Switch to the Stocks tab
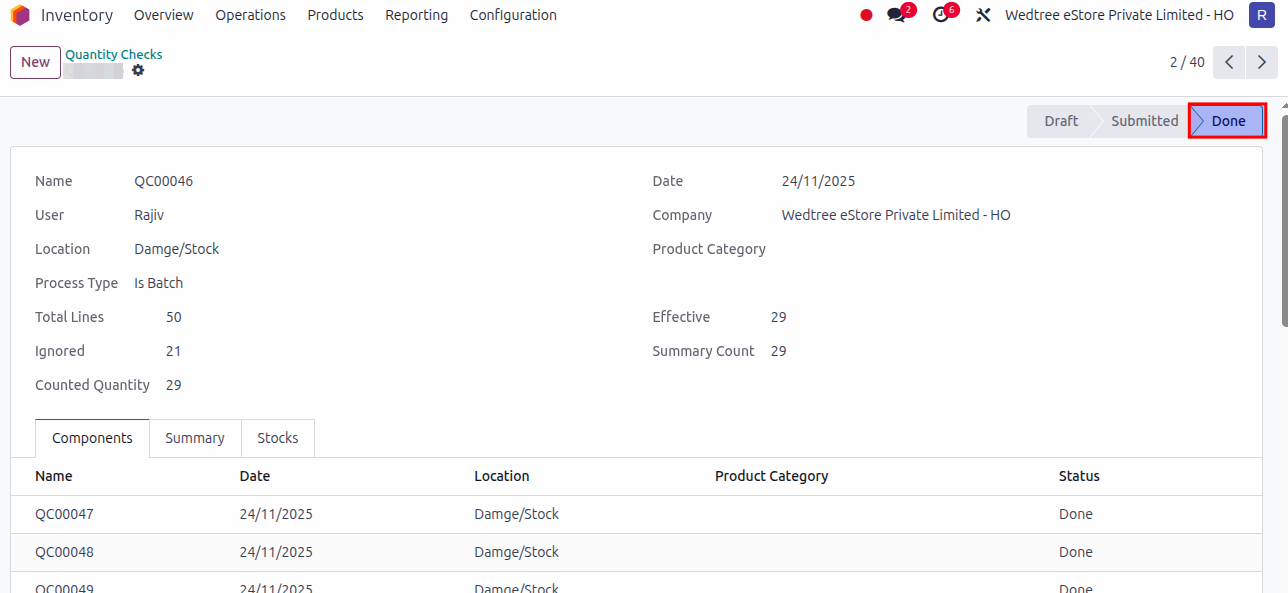The image size is (1288, 593). point(277,438)
